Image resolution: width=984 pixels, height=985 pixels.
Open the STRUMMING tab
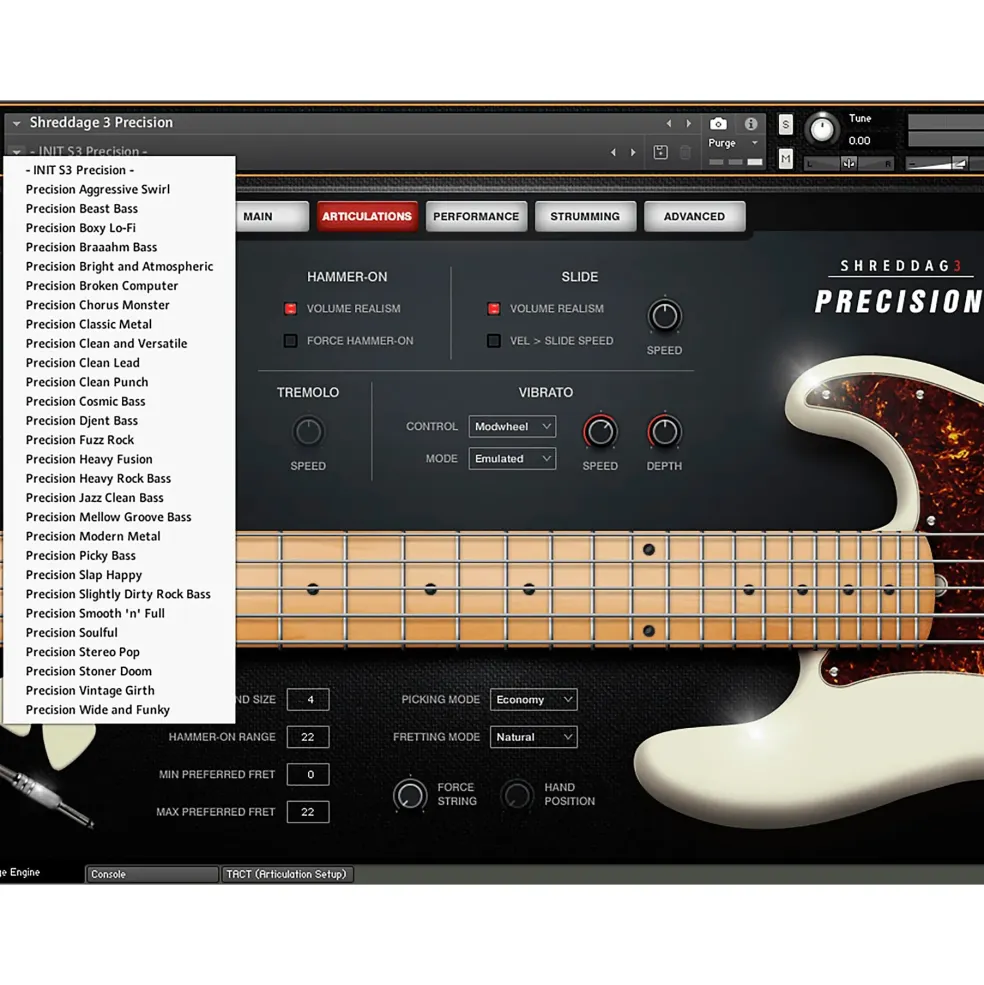(x=585, y=216)
